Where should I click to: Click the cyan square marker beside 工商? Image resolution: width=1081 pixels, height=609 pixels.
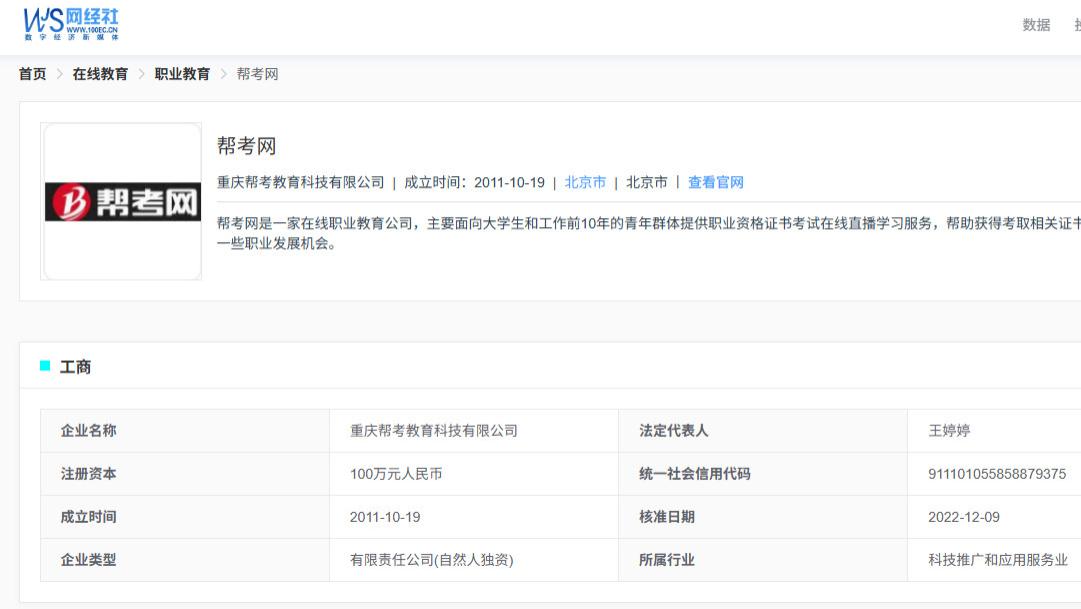pyautogui.click(x=43, y=367)
